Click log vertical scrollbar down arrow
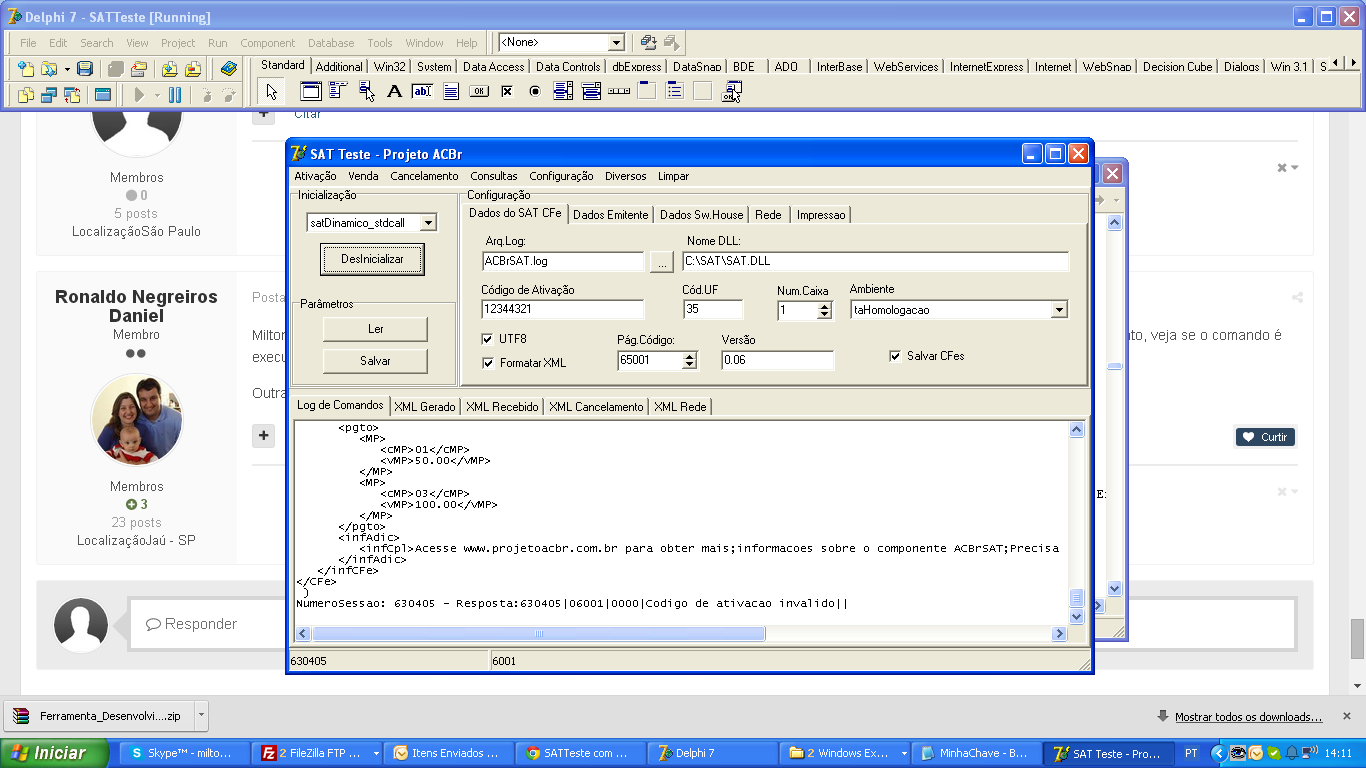Image resolution: width=1366 pixels, height=768 pixels. point(1077,617)
